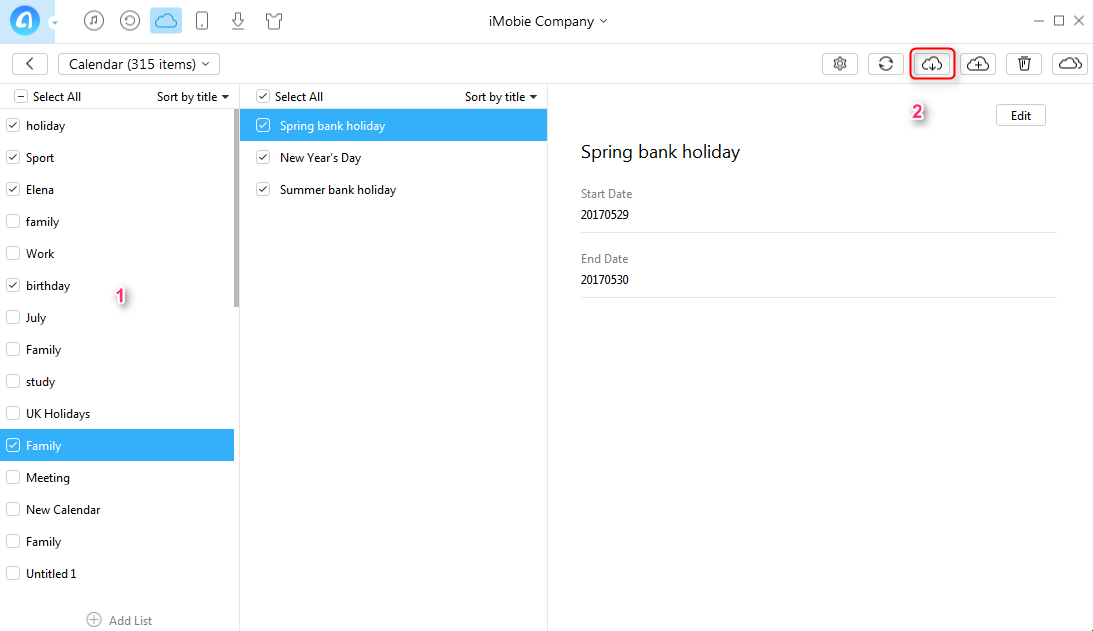The width and height of the screenshot is (1093, 631).
Task: Select the study calendar name
Action: click(40, 382)
